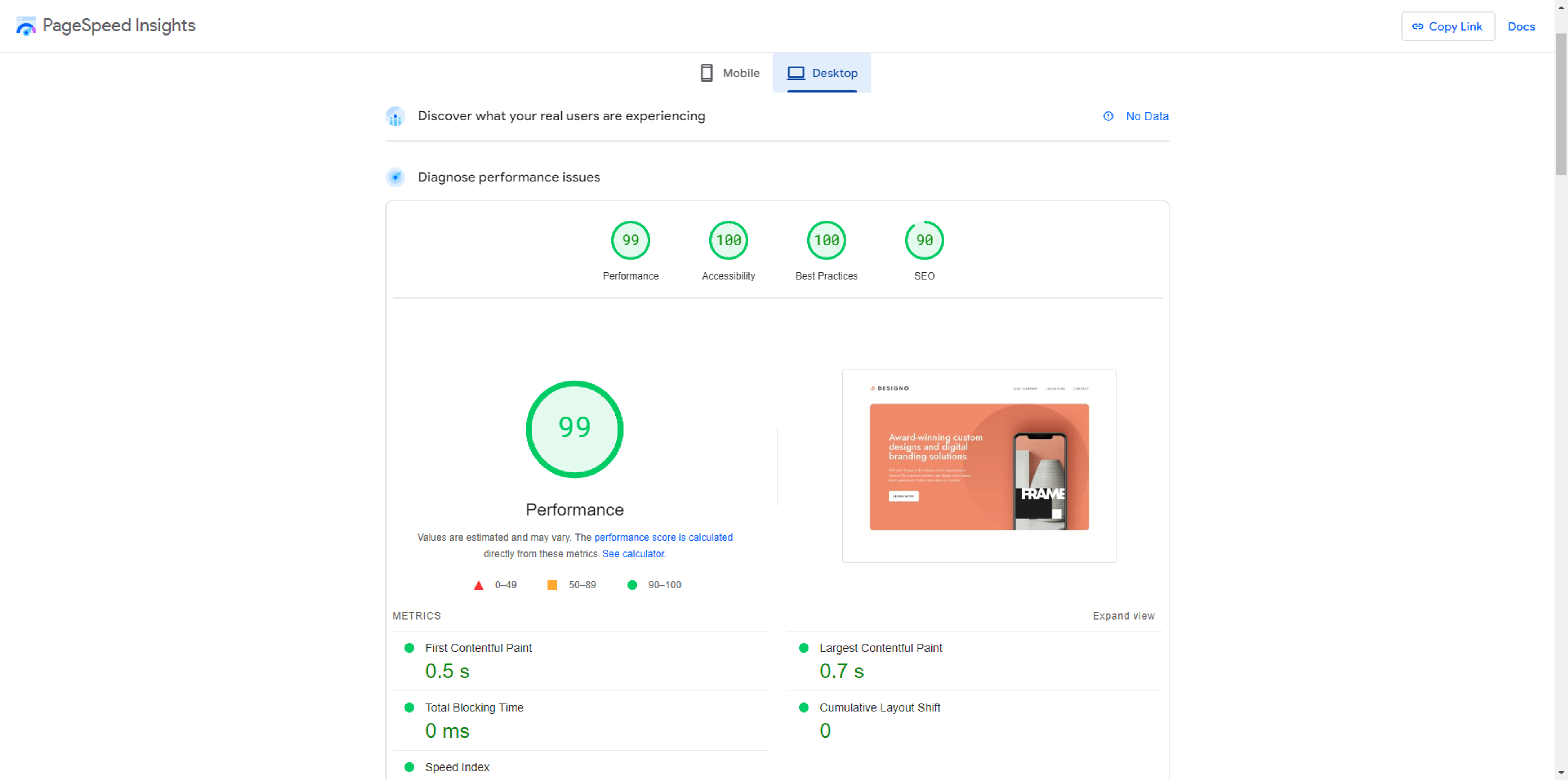Expand the Cumulative Layout Shift metric

[879, 708]
